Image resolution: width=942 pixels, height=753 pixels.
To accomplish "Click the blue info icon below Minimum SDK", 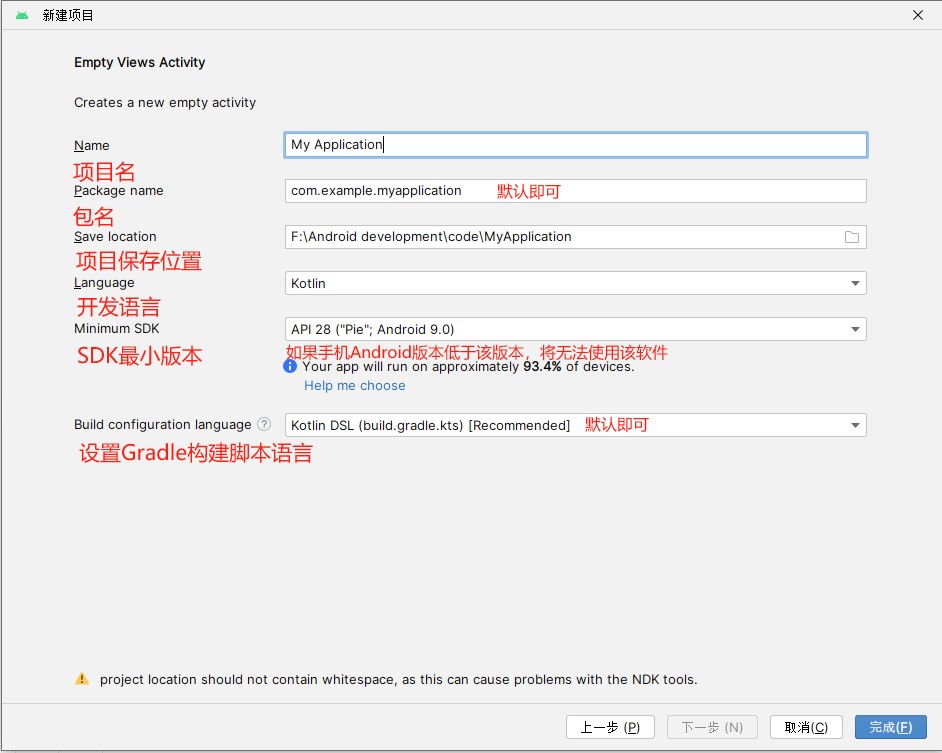I will coord(291,366).
